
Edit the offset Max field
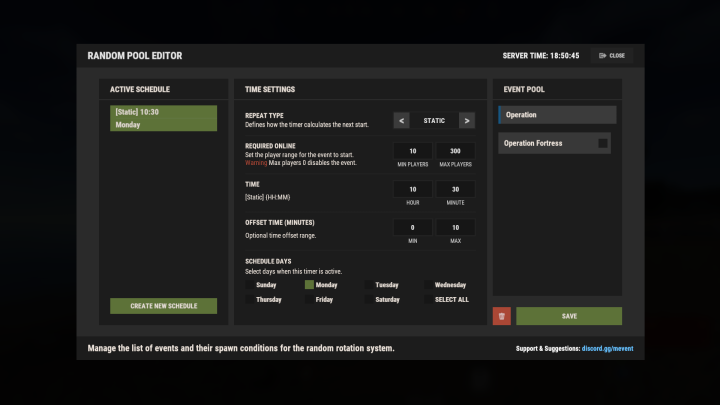tap(455, 227)
